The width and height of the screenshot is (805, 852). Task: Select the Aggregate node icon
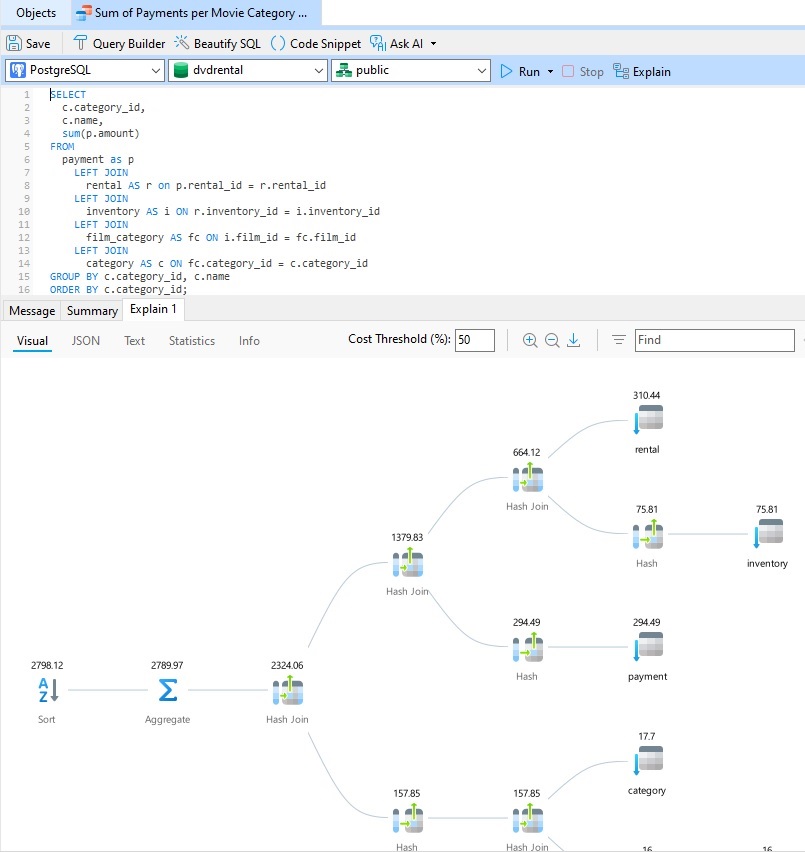[x=167, y=691]
